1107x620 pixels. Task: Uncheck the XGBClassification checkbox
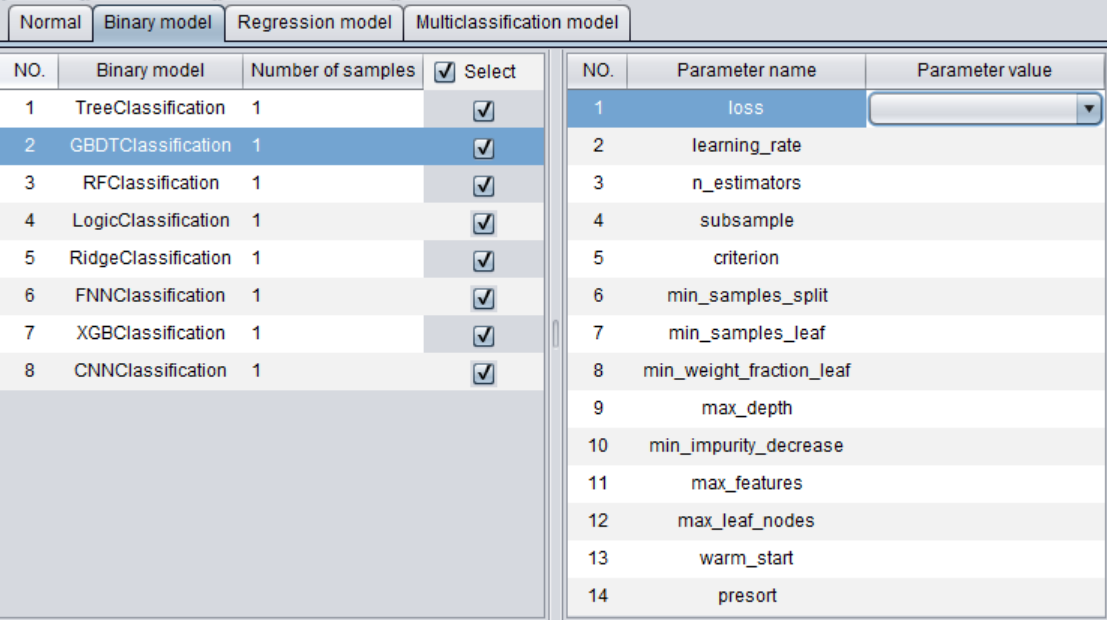(483, 337)
